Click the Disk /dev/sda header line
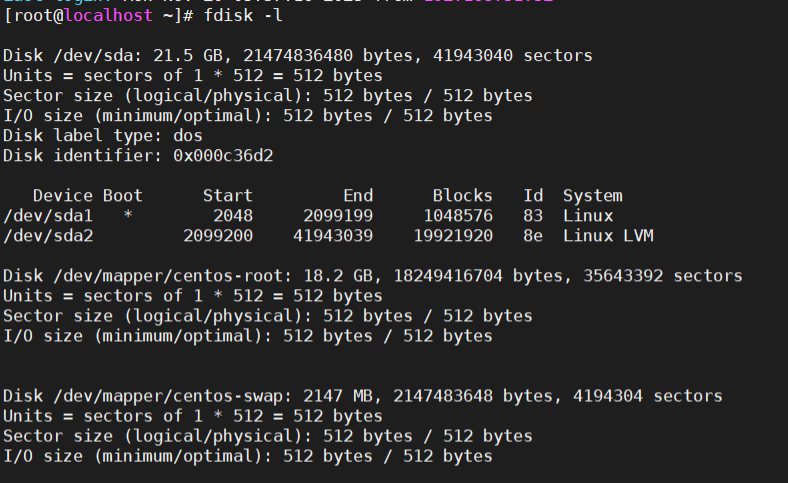This screenshot has width=788, height=483. tap(297, 56)
